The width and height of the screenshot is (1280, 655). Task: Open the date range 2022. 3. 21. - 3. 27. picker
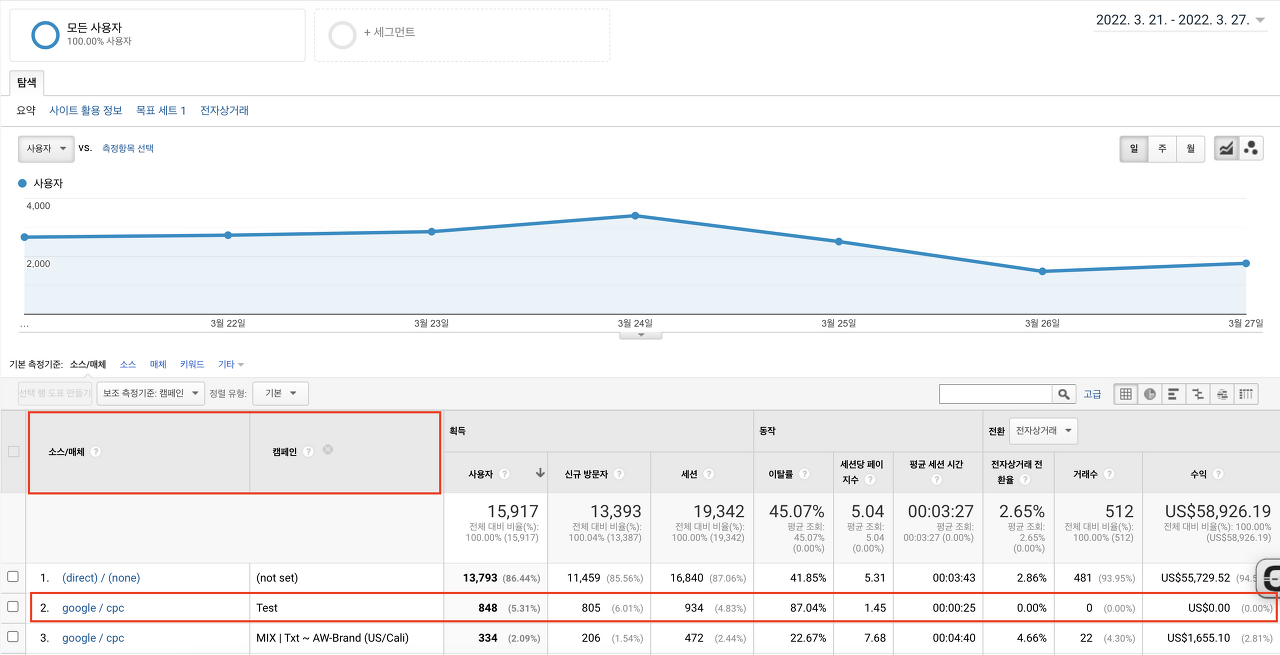(1180, 19)
